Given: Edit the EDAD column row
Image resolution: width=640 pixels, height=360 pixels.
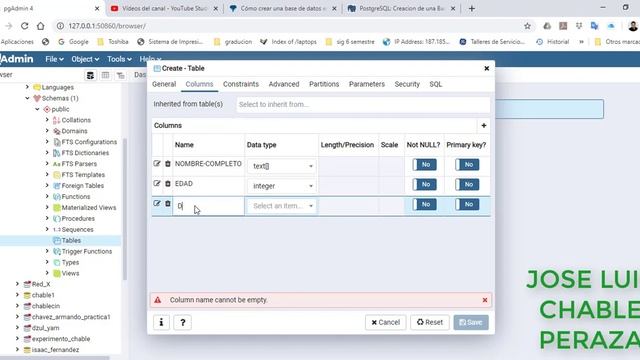Looking at the screenshot, I should click(x=157, y=183).
